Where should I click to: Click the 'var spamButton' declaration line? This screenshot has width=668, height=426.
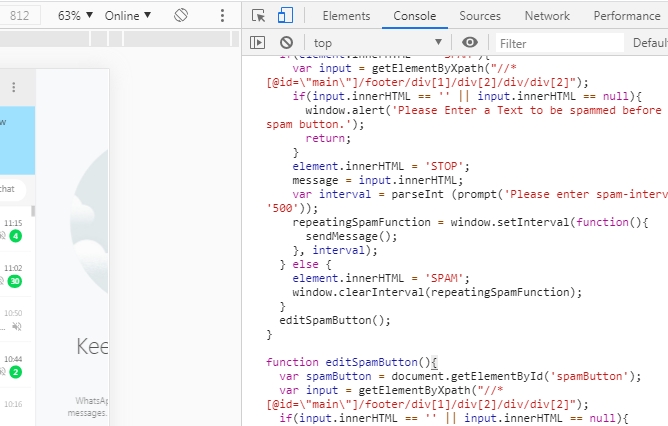click(x=460, y=376)
